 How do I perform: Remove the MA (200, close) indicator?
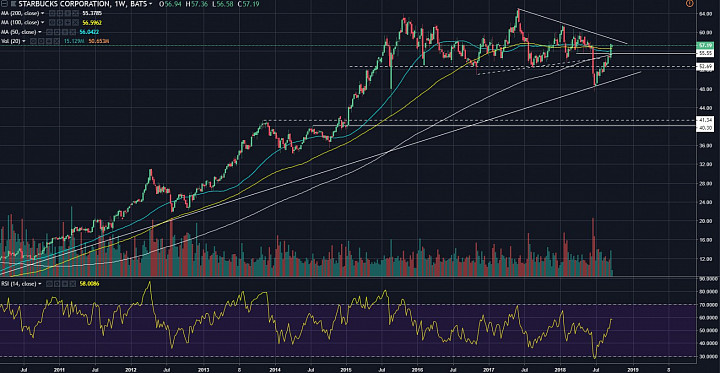pyautogui.click(x=75, y=13)
